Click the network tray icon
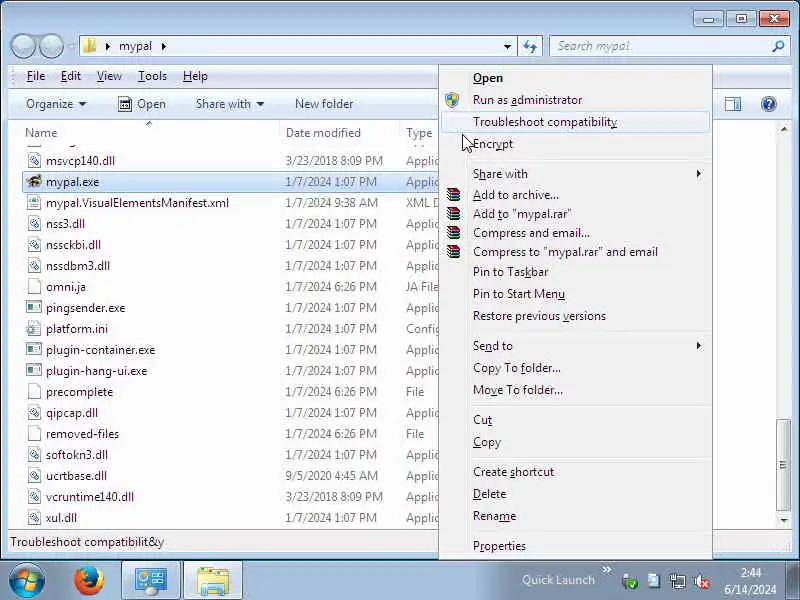The width and height of the screenshot is (800, 600). pyautogui.click(x=678, y=581)
